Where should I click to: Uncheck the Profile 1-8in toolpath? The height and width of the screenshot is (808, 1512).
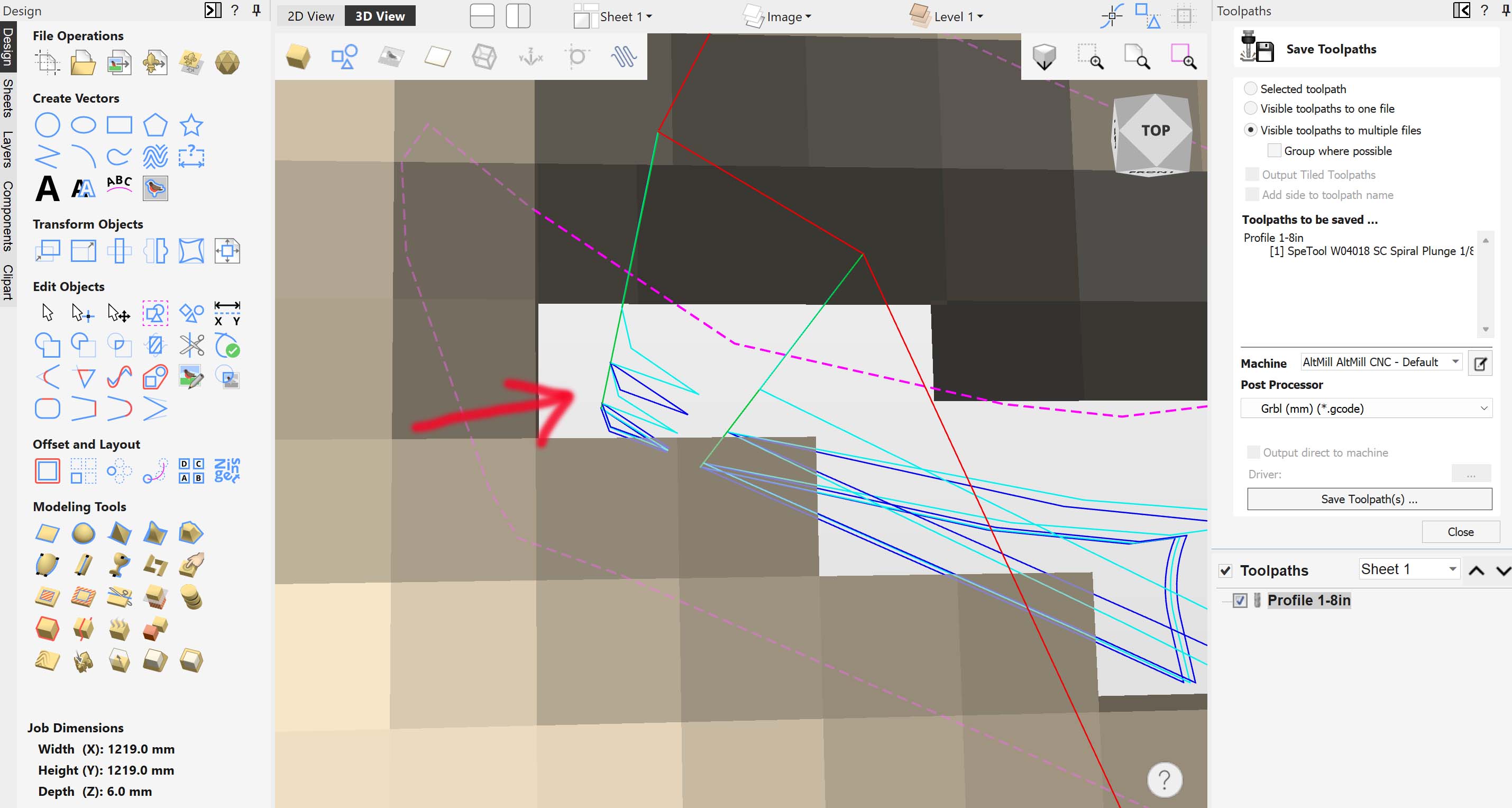pyautogui.click(x=1240, y=600)
